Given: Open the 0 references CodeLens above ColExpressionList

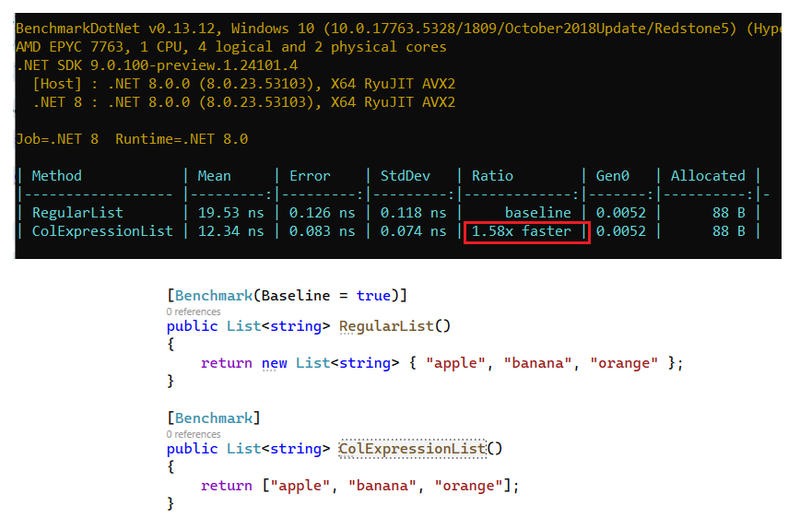Looking at the screenshot, I should coord(193,434).
